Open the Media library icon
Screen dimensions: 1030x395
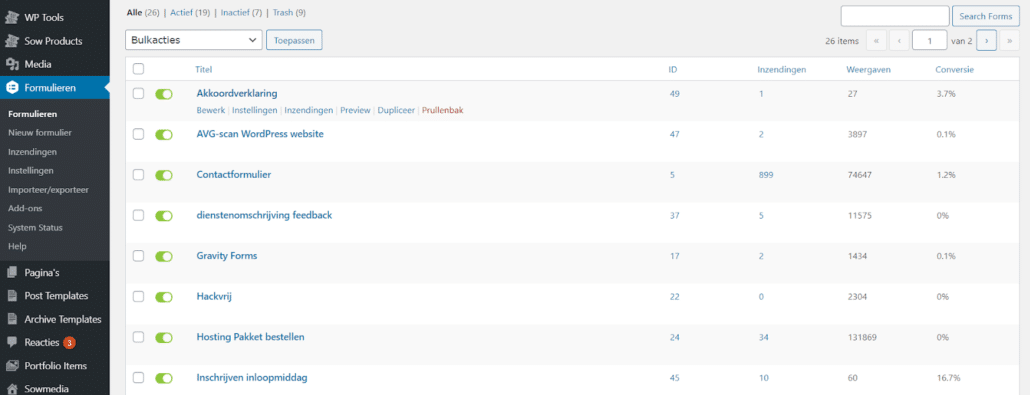tap(11, 64)
